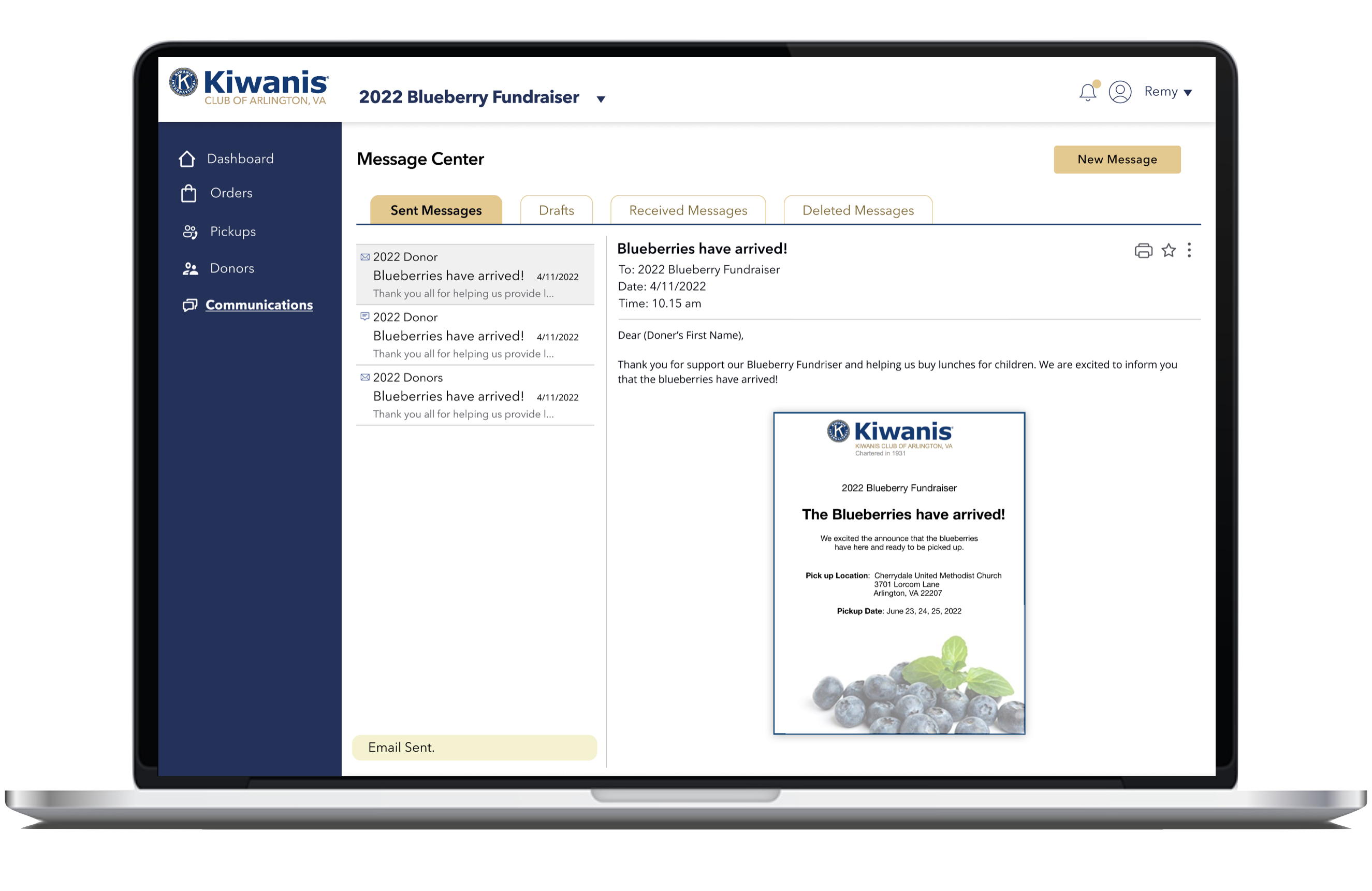Click the Donors icon in sidebar

click(190, 269)
